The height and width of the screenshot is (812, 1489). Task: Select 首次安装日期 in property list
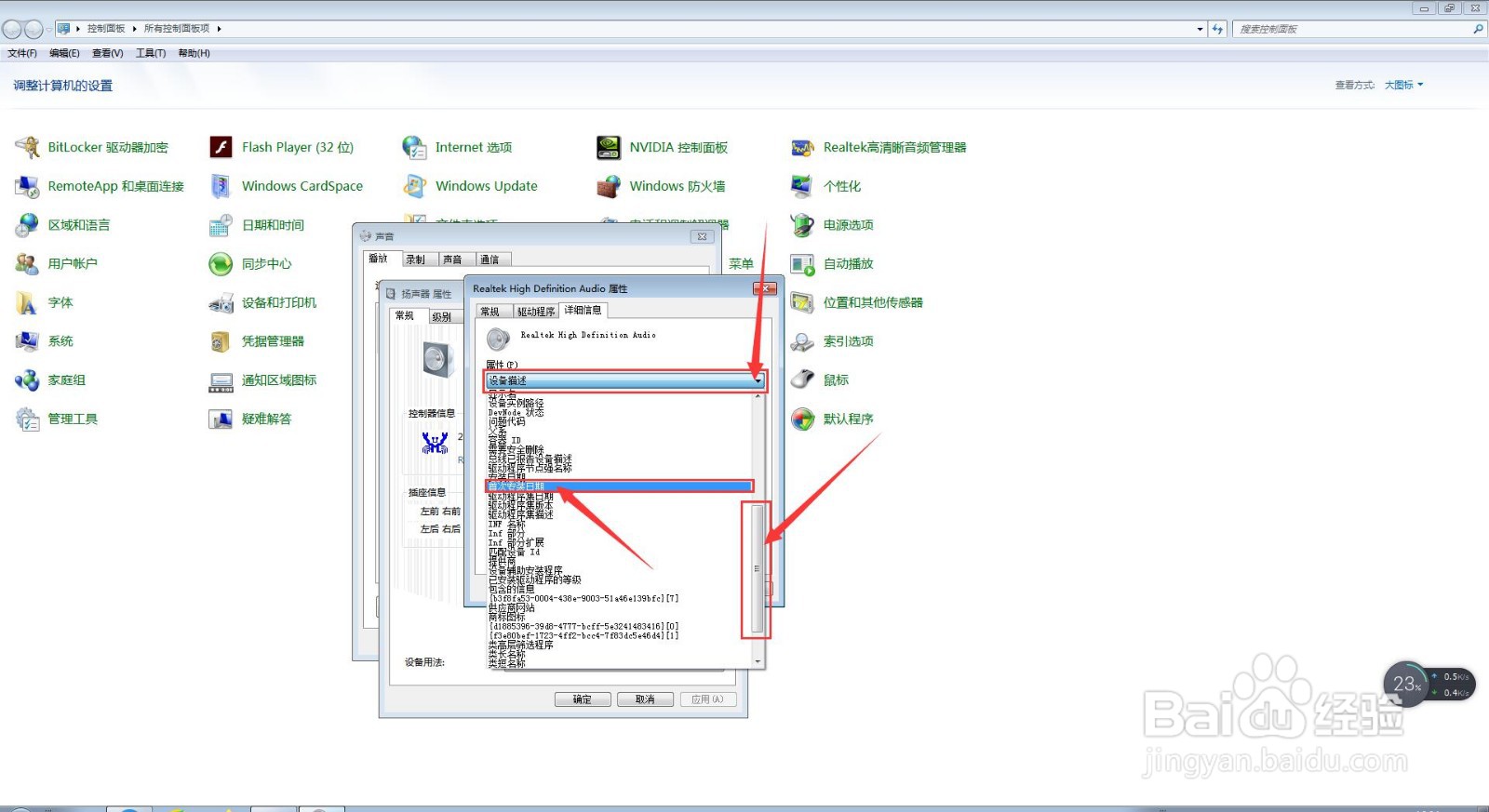tap(619, 486)
